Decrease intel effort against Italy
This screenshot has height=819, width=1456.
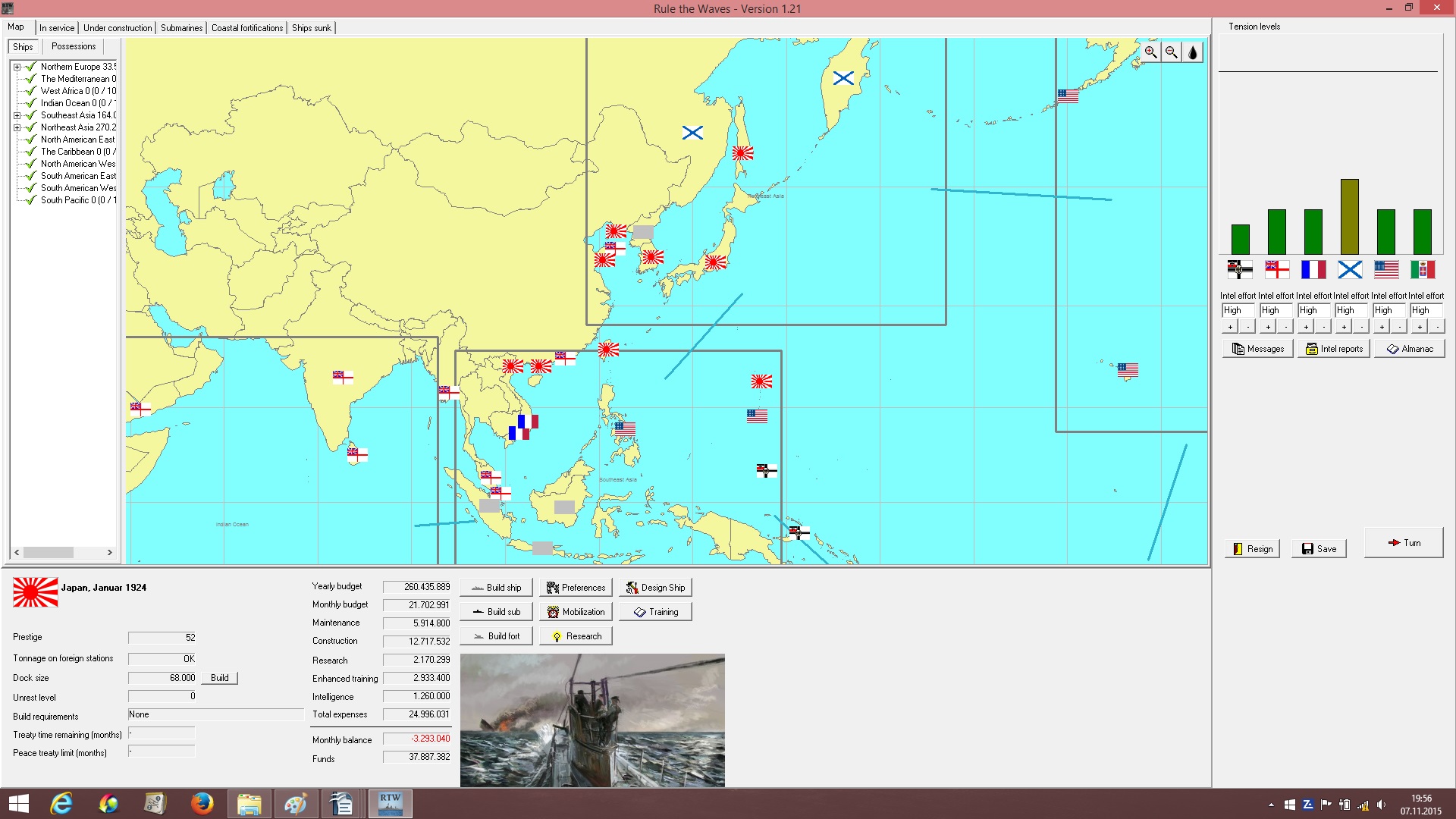(x=1437, y=327)
